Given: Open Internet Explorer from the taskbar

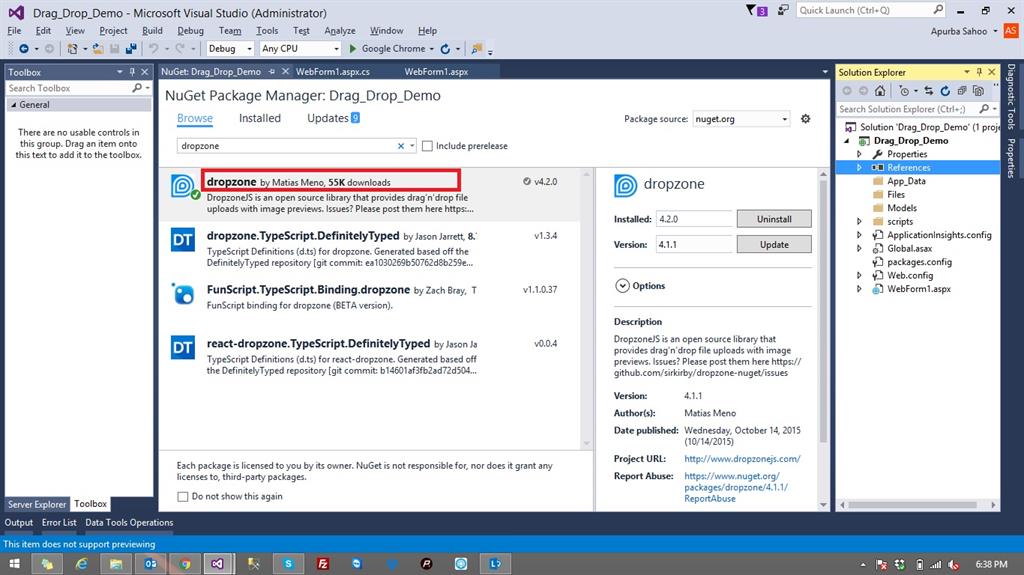Looking at the screenshot, I should pos(82,564).
